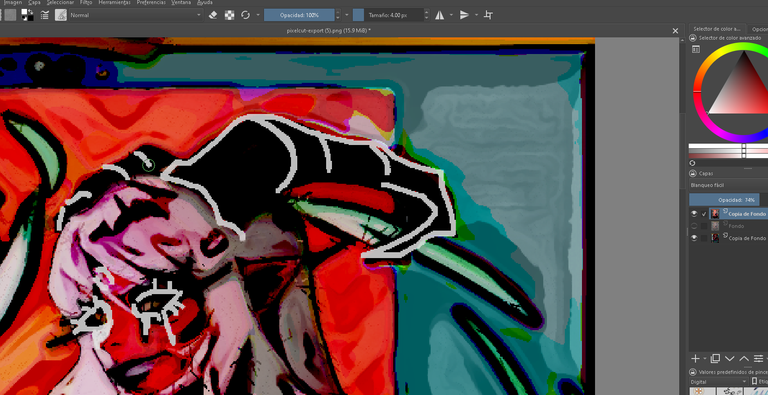Switch to Selector de color tab
Screen dimensions: 768x395
[x=717, y=29]
